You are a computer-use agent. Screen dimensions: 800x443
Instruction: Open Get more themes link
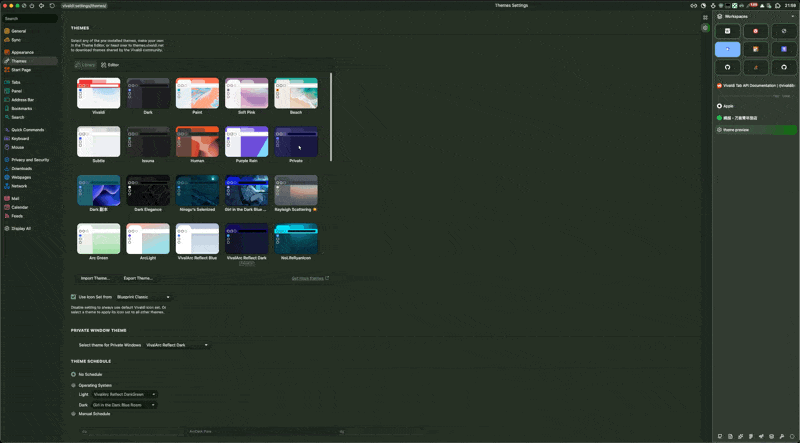tap(310, 278)
